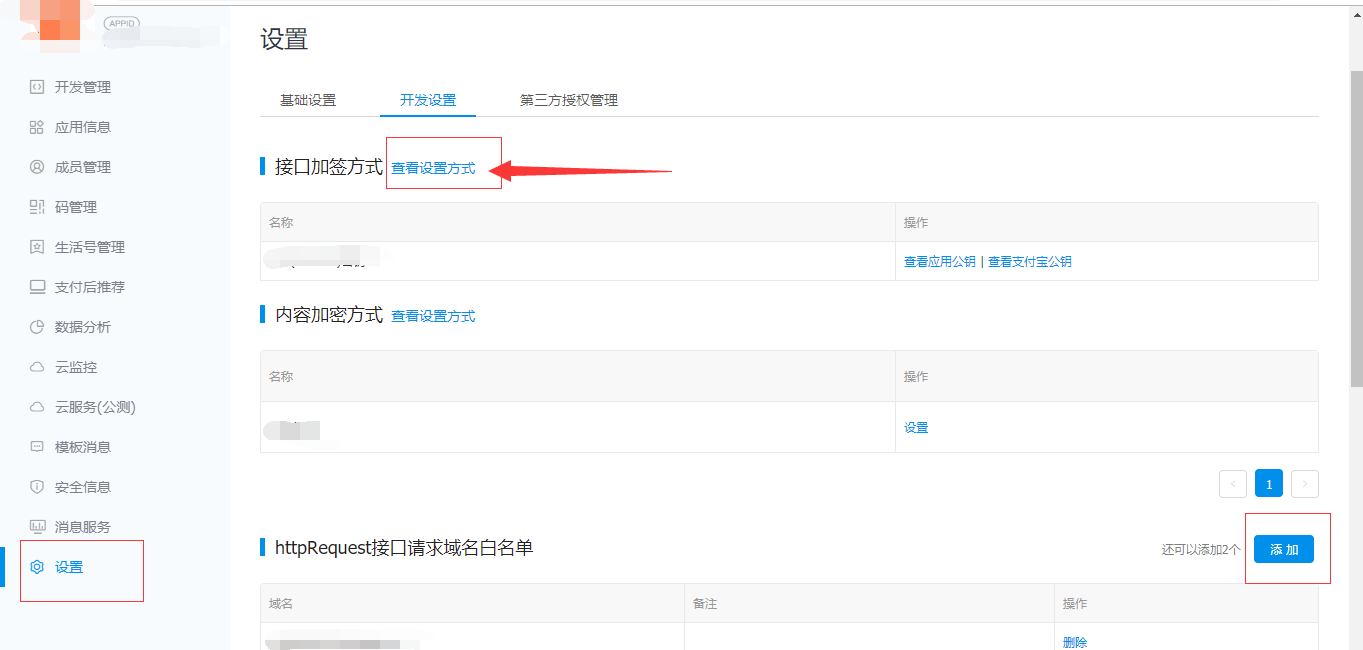This screenshot has width=1363, height=650.
Task: Switch to the 第三方授权管理 tab
Action: point(568,100)
